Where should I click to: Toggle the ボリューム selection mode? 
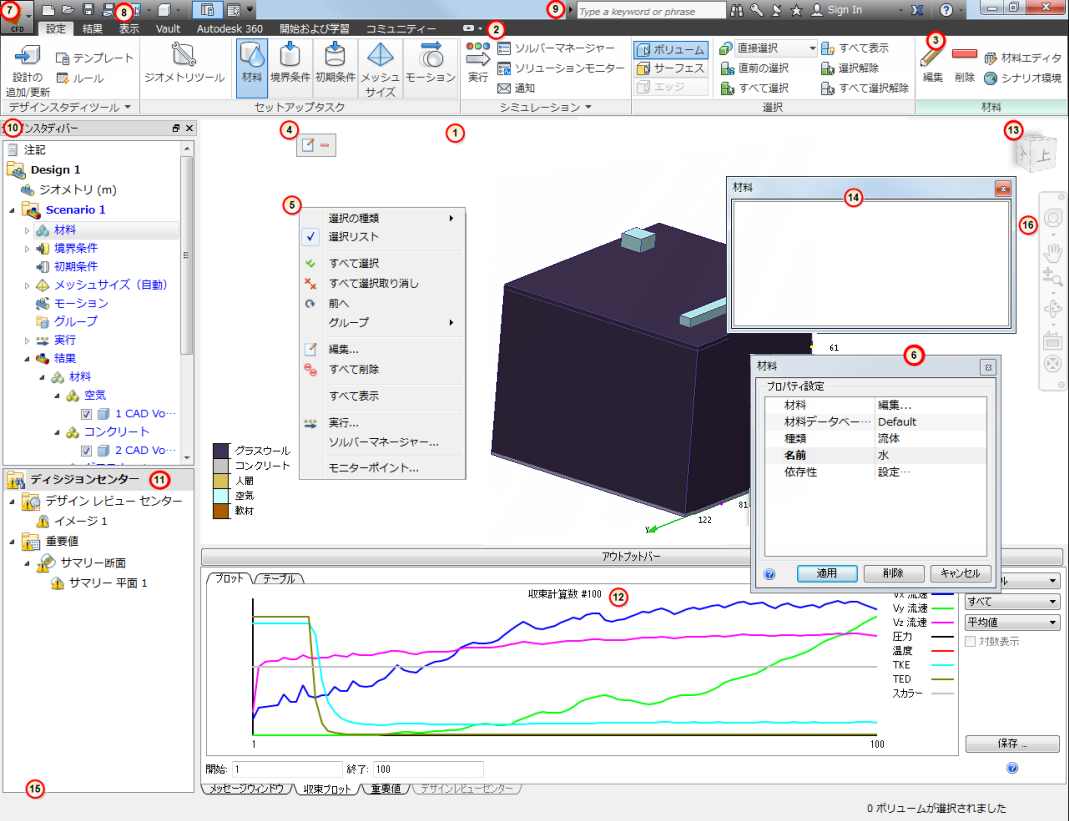coord(671,50)
